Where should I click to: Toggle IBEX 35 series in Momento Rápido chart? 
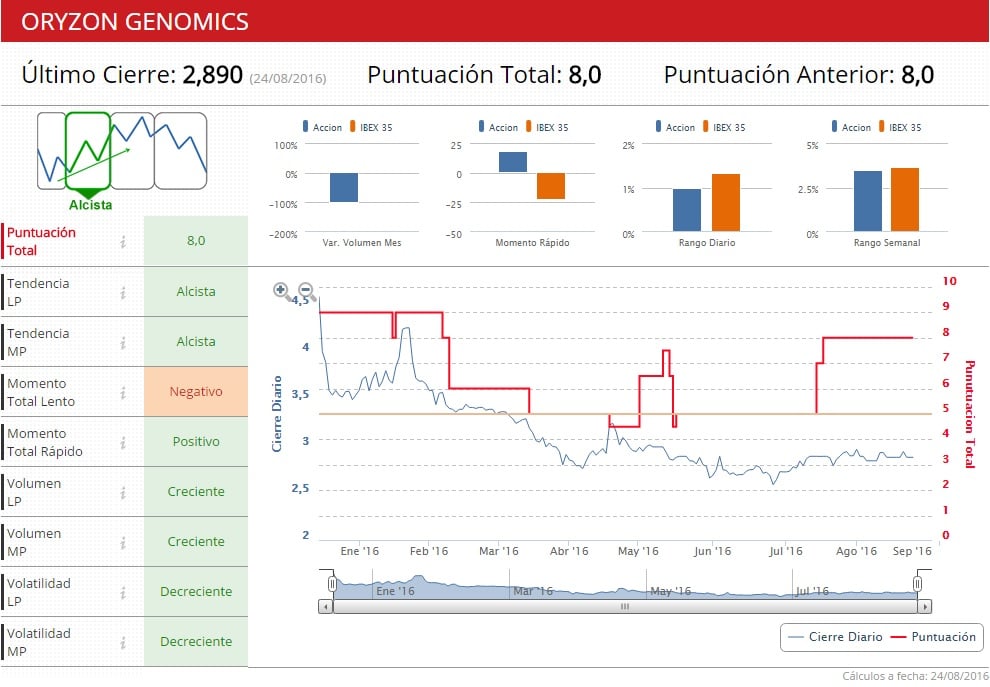pyautogui.click(x=547, y=127)
